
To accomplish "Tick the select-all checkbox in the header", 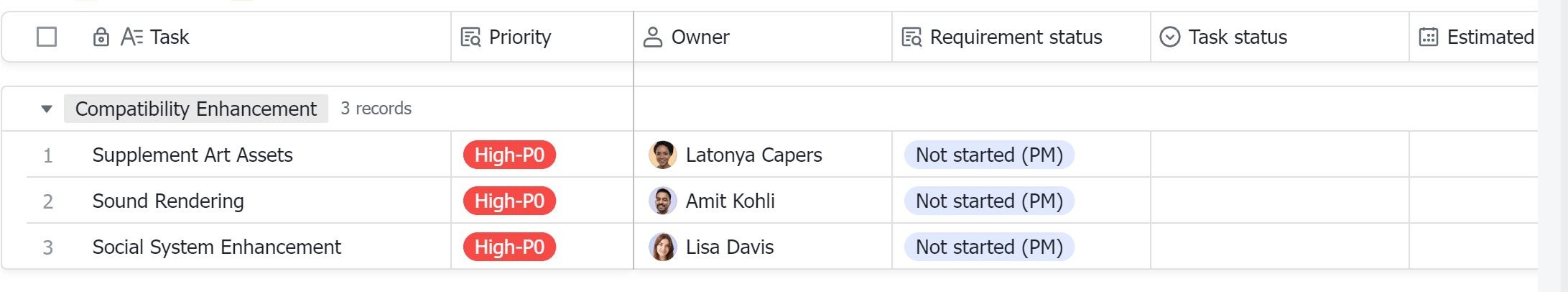I will [47, 37].
